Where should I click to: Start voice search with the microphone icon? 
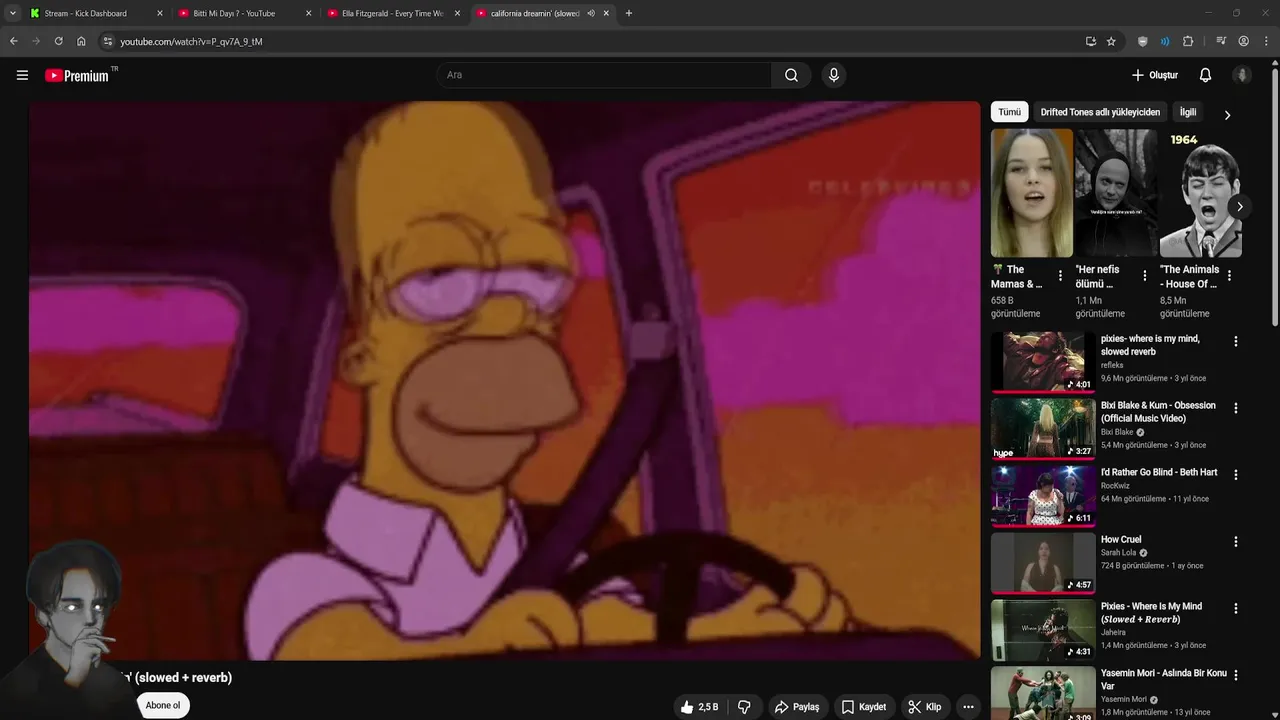(833, 75)
